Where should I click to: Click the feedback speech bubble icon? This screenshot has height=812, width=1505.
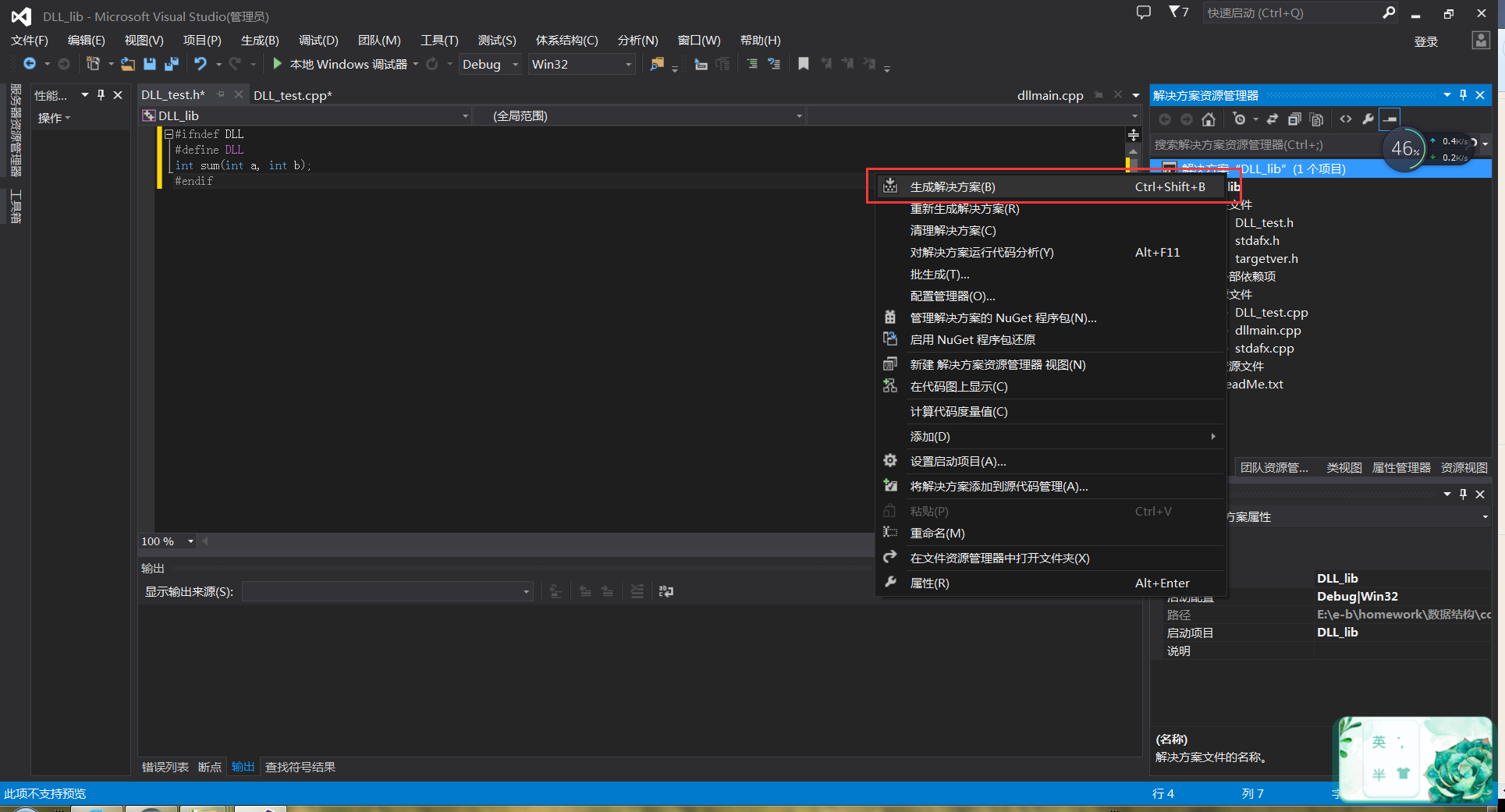1144,12
